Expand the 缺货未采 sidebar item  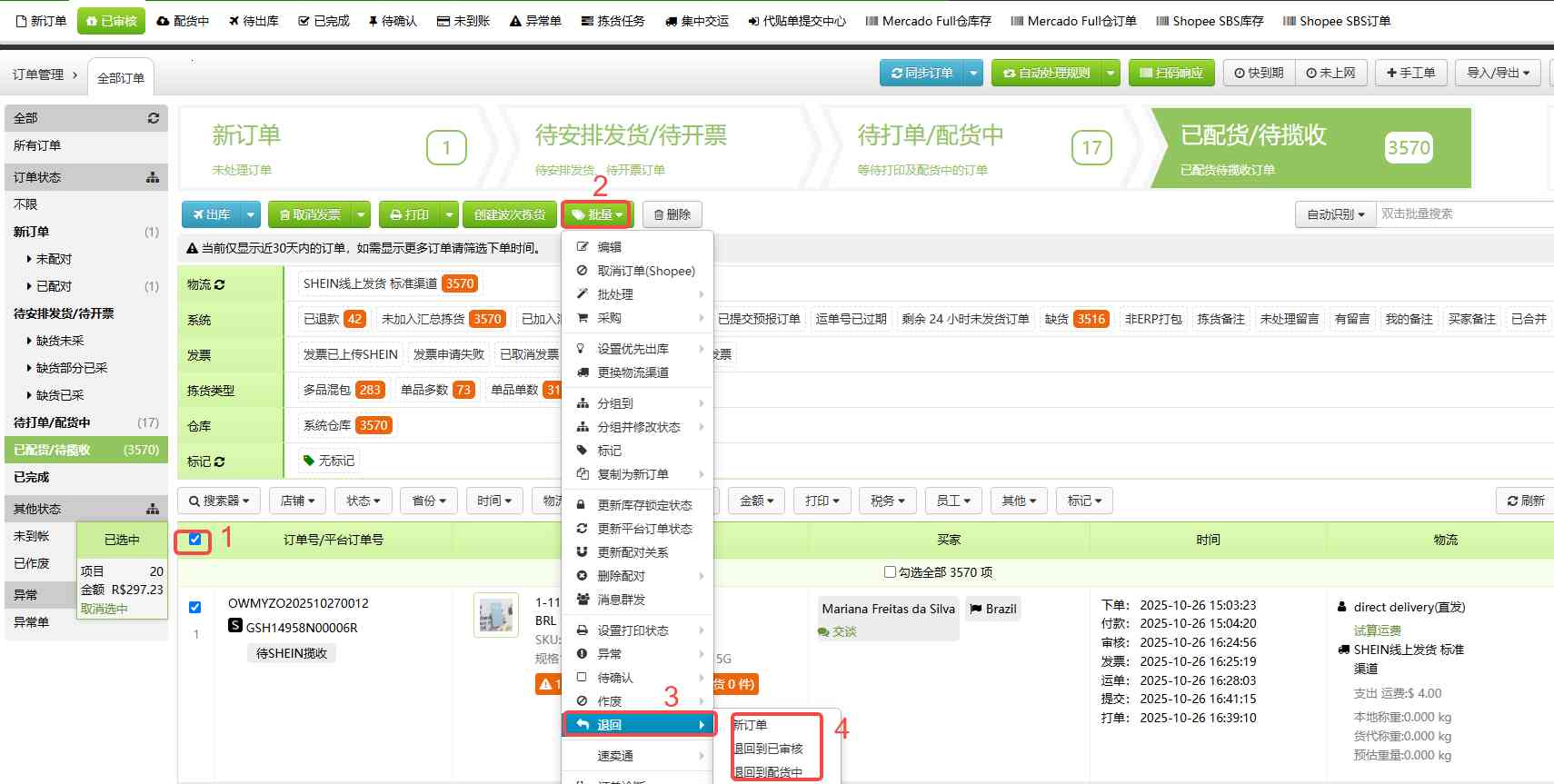[60, 341]
